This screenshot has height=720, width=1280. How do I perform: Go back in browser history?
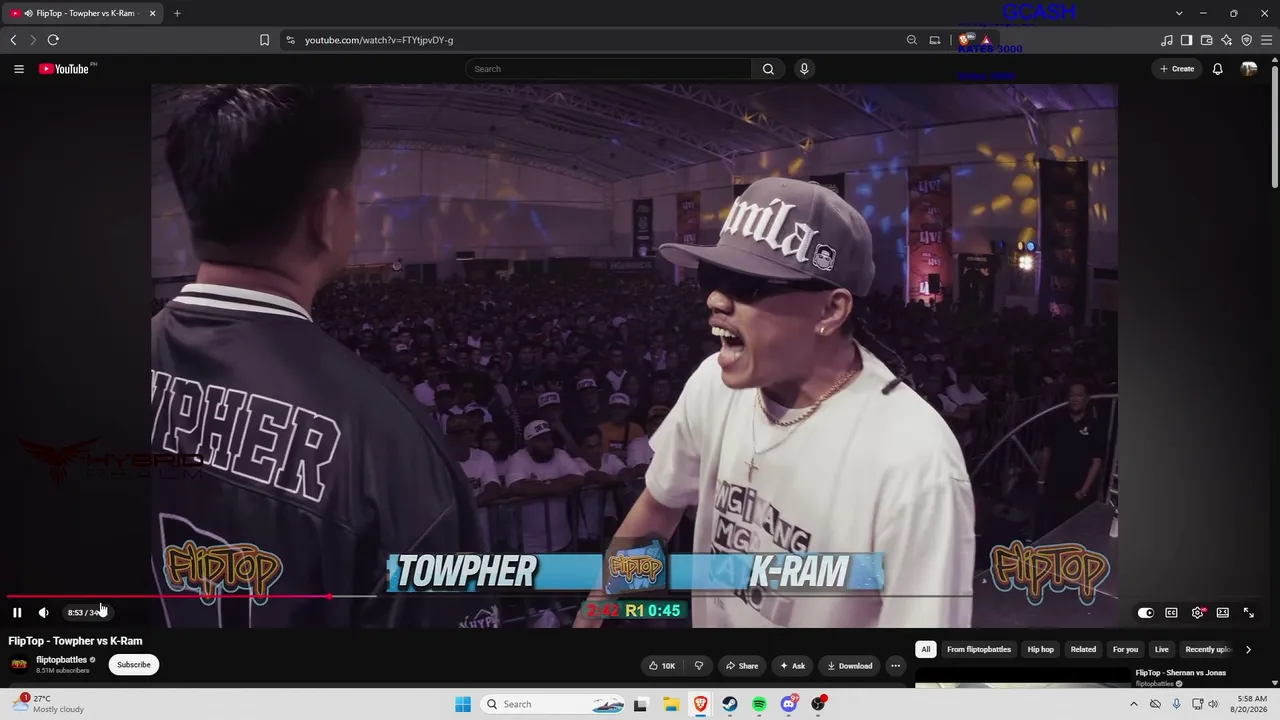[x=13, y=40]
